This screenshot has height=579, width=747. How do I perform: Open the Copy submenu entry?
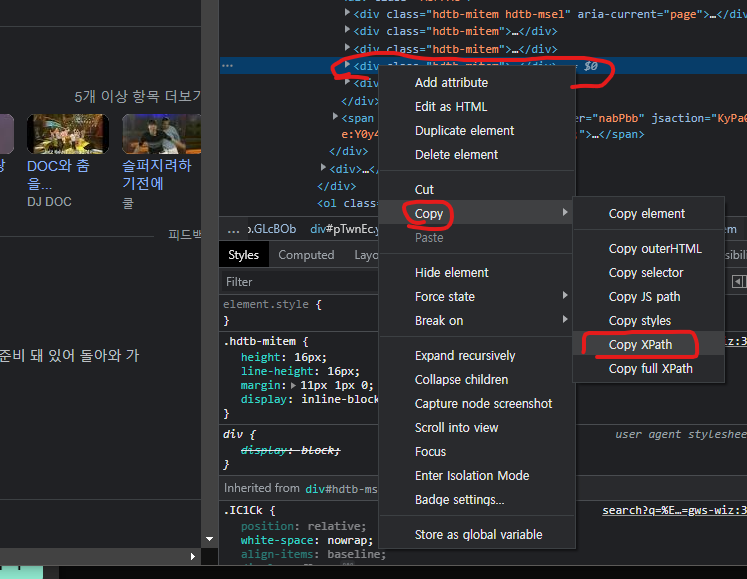[477, 213]
